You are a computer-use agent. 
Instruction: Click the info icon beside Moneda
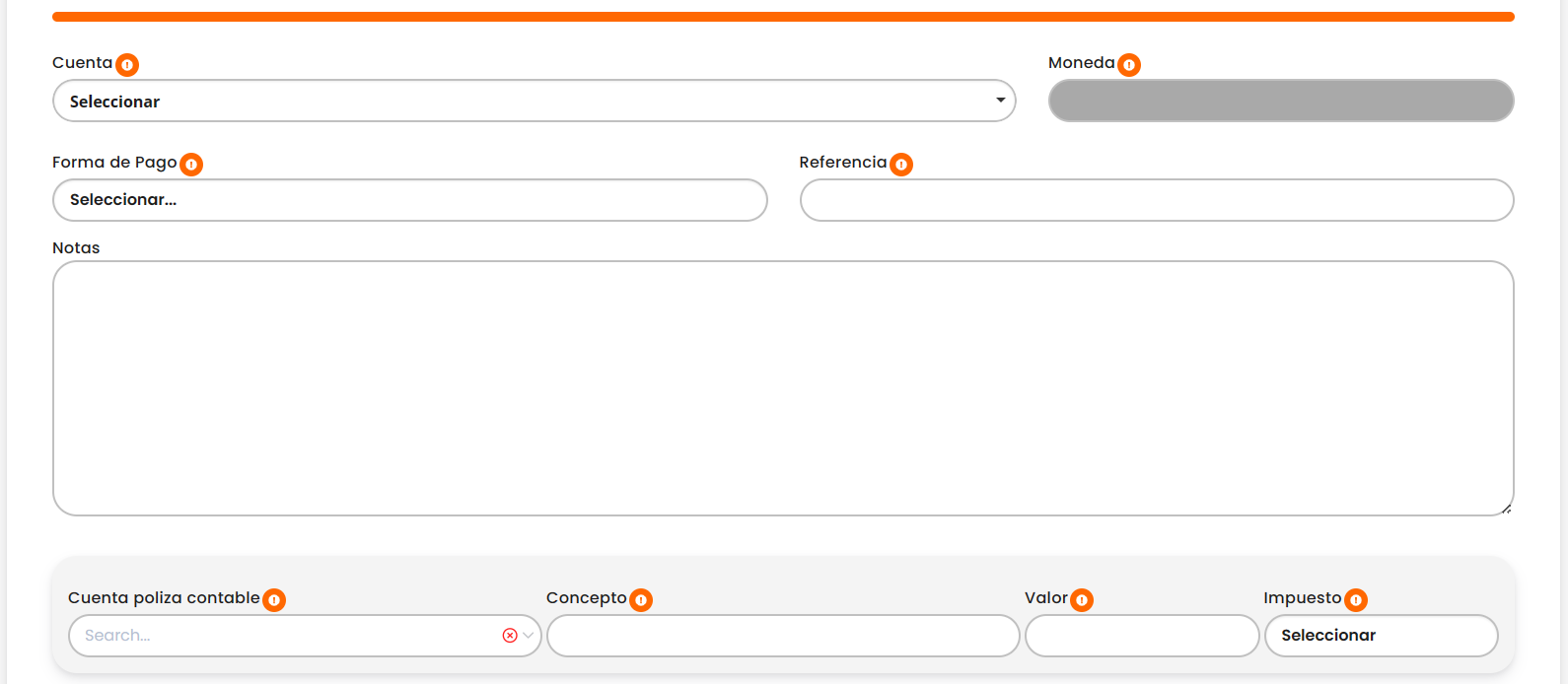[x=1129, y=65]
